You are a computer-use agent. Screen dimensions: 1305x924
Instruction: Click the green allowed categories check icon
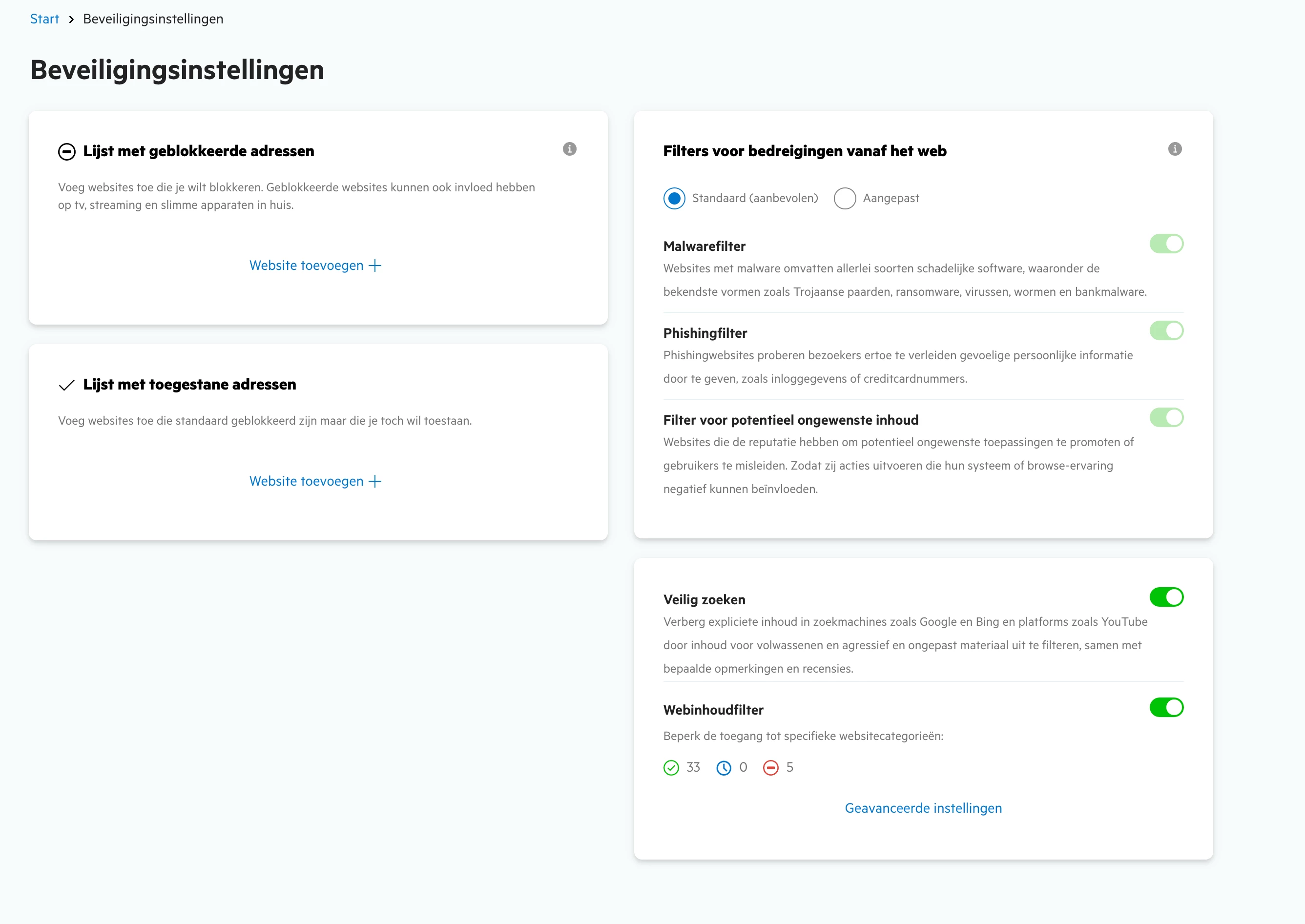[671, 767]
